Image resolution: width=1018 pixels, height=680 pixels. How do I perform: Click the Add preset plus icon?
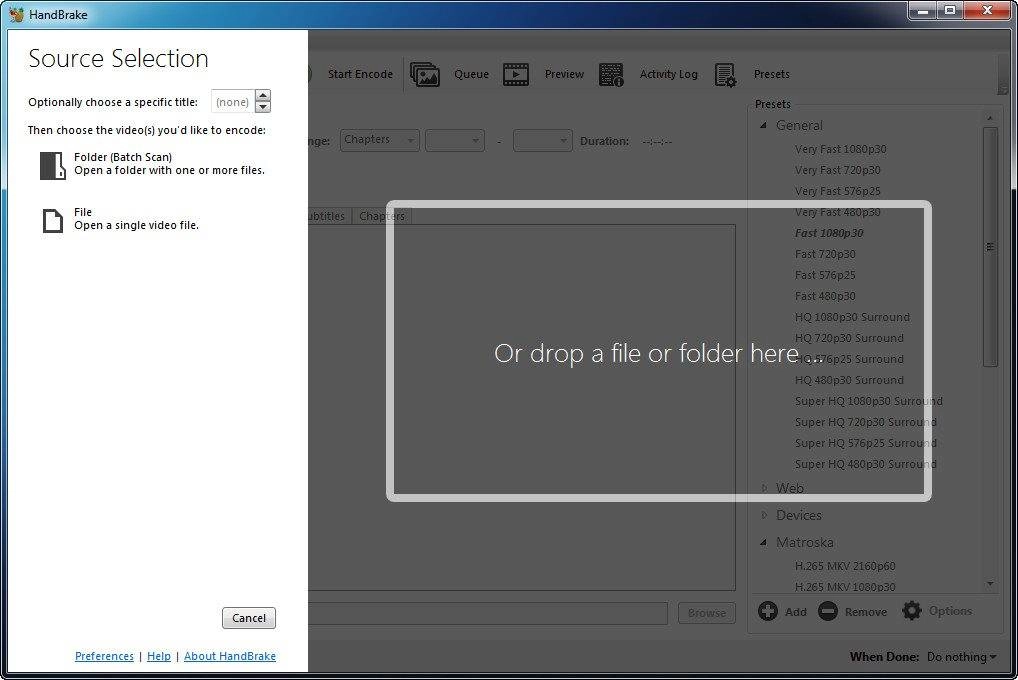[x=767, y=611]
